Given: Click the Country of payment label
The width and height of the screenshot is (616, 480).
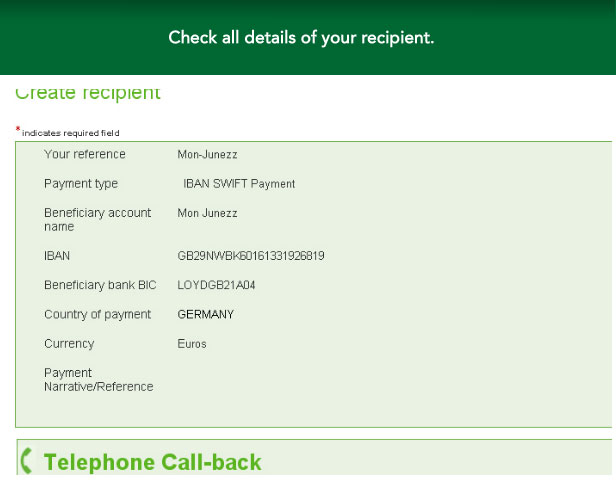Looking at the screenshot, I should (x=97, y=315).
